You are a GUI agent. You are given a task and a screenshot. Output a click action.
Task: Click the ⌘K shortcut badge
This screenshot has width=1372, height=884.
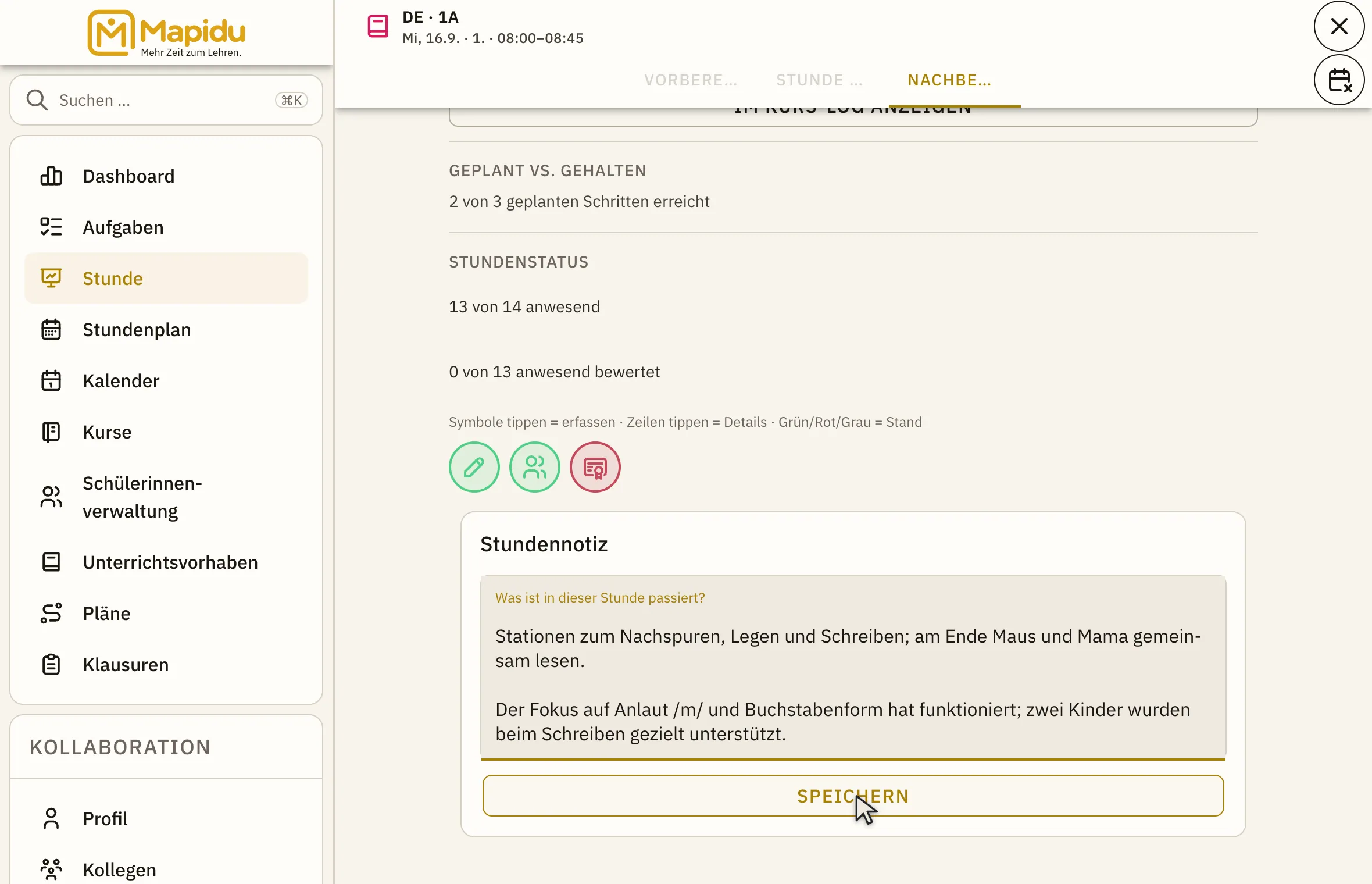(291, 100)
